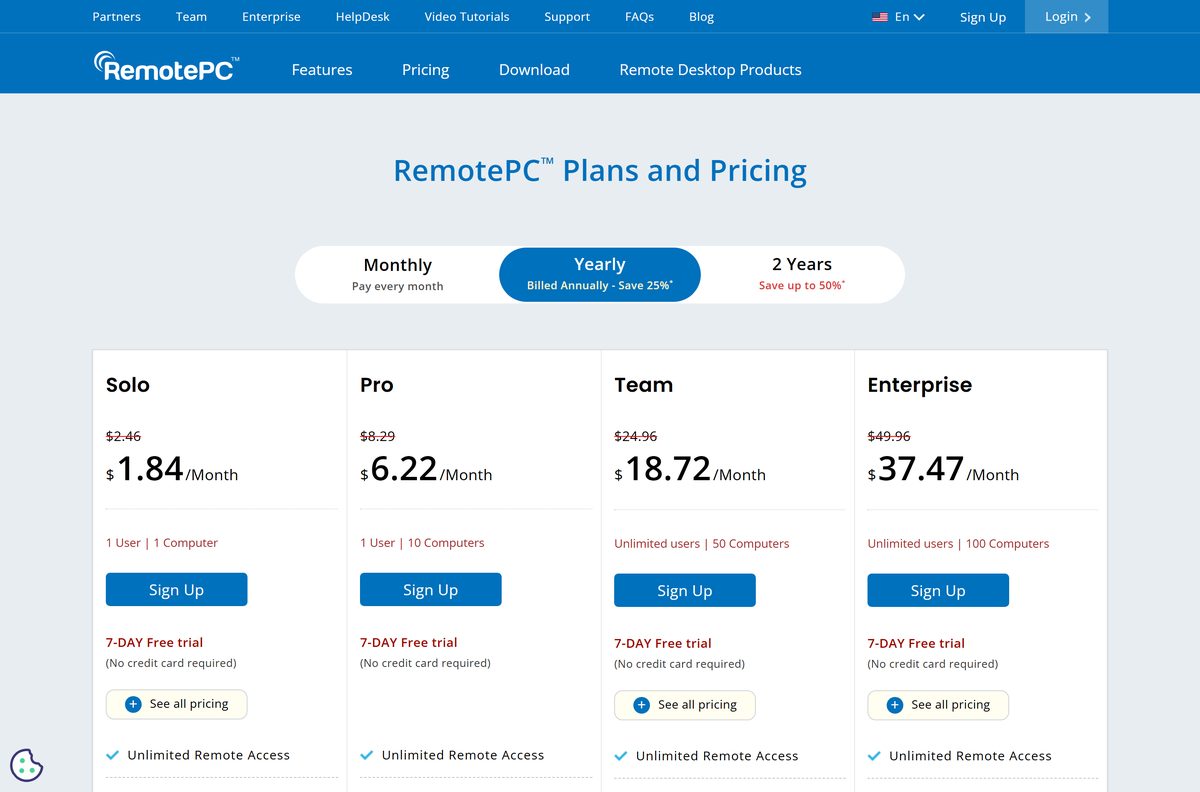
Task: Go to FAQs
Action: click(639, 17)
